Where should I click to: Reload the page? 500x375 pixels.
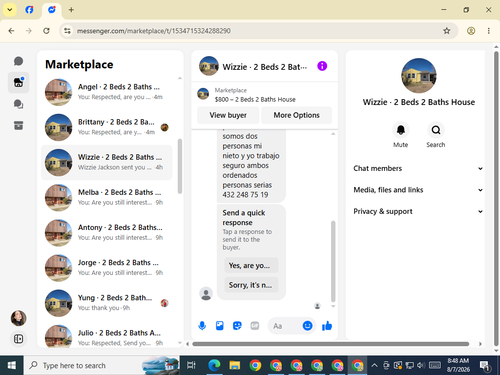[46, 31]
